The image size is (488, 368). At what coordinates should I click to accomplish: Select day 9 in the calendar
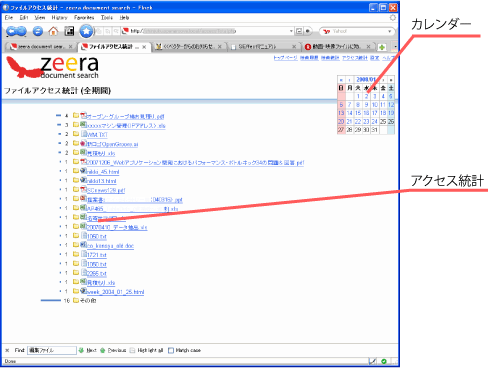[x=366, y=105]
